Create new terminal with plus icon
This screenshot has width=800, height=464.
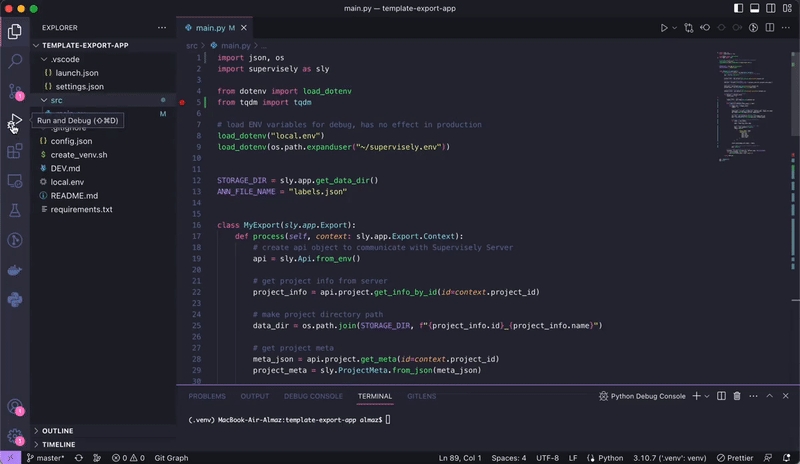point(696,396)
